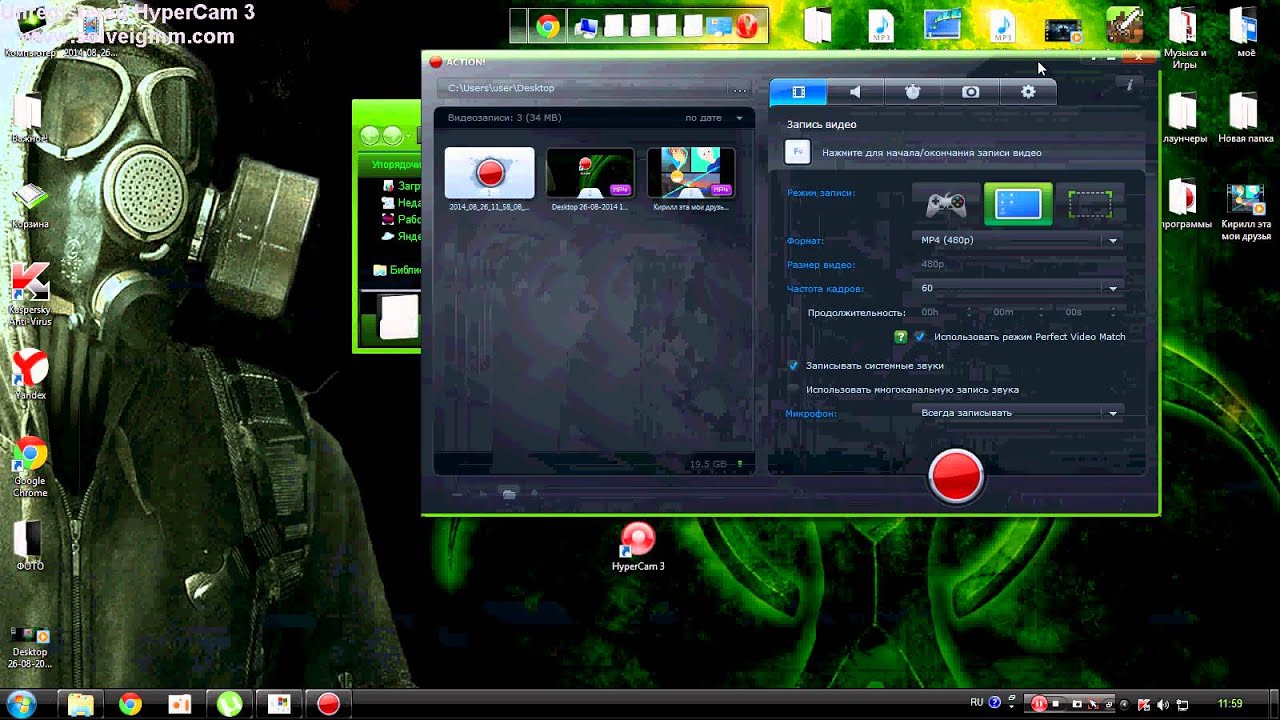Click the Action! red record taskbar icon

coord(328,704)
